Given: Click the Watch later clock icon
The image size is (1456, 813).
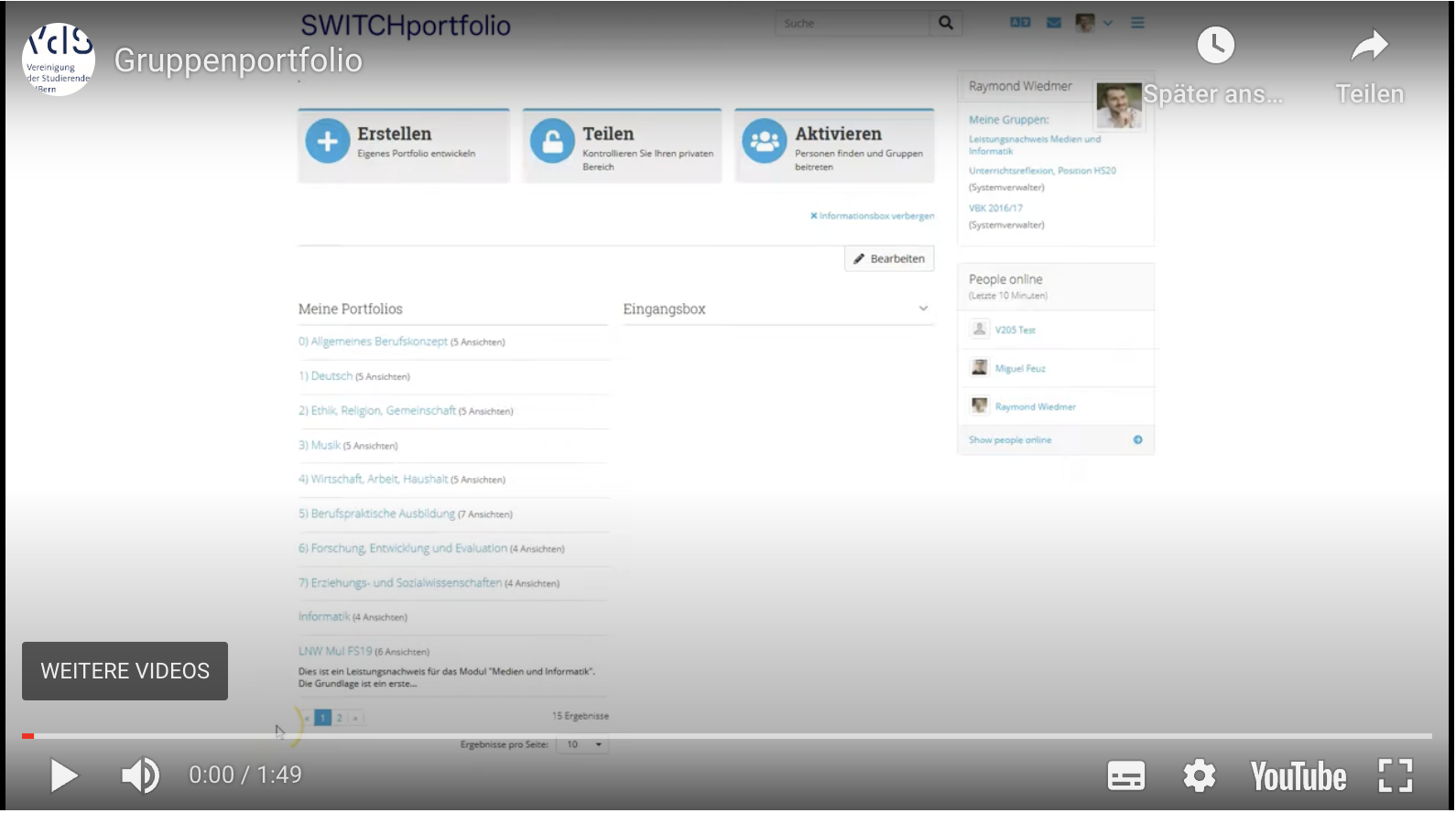Looking at the screenshot, I should pos(1215,45).
